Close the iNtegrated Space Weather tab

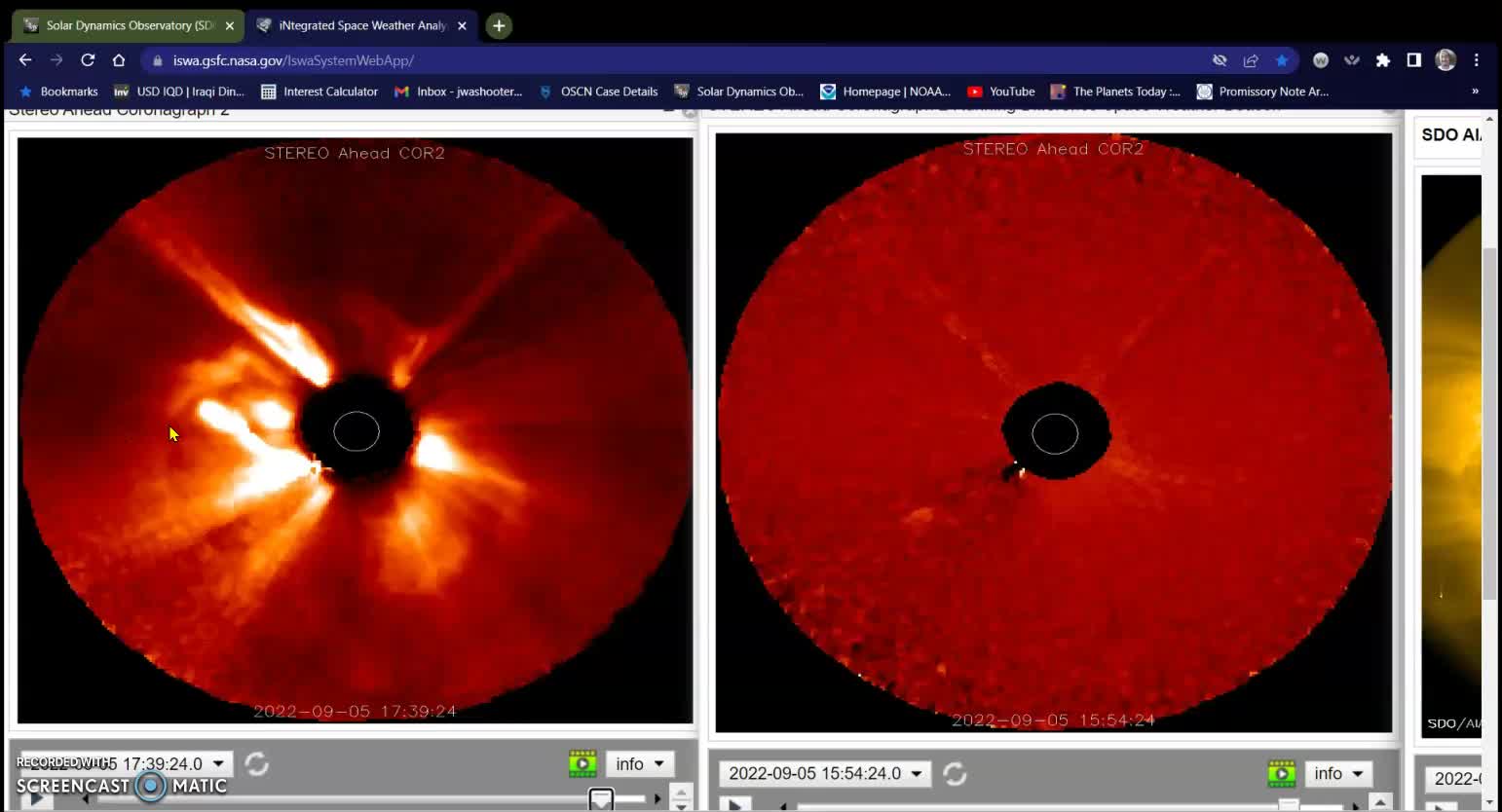463,26
